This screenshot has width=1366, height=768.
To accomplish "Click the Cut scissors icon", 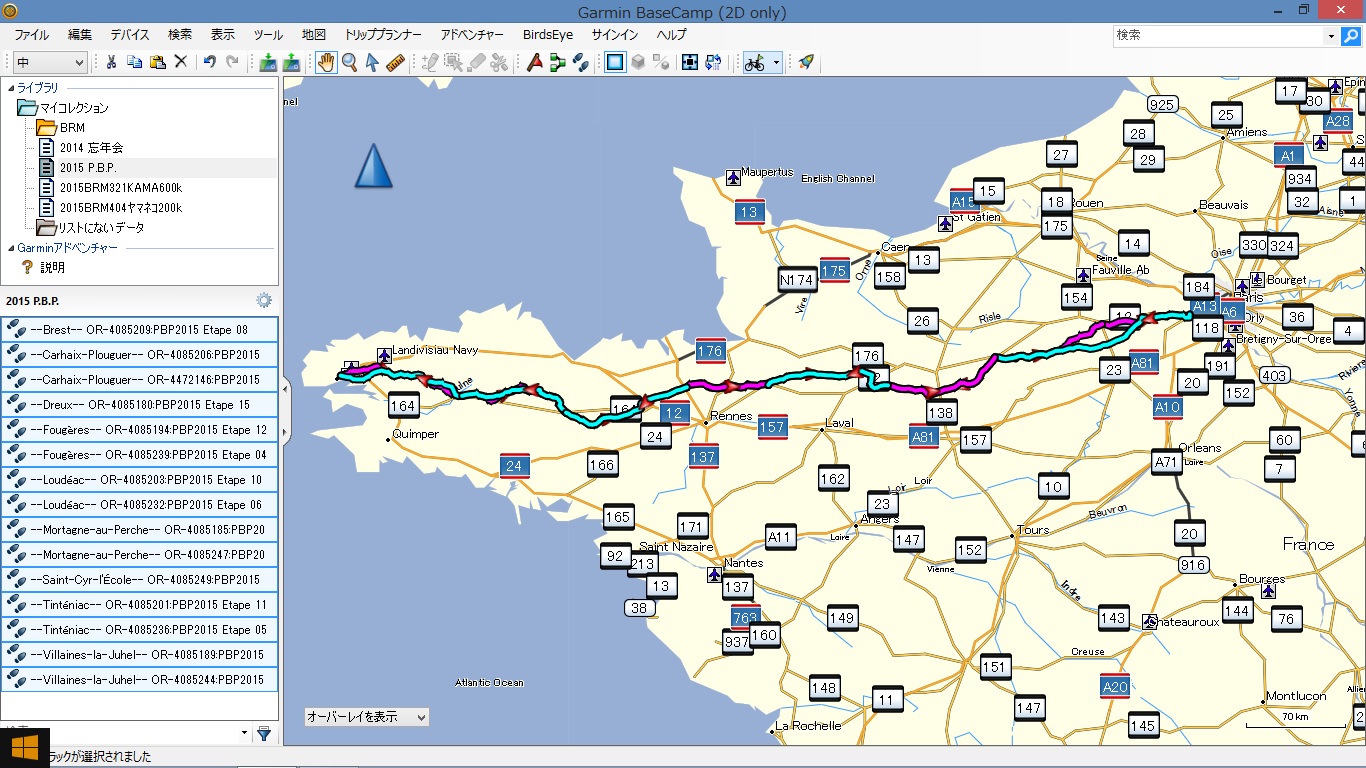I will (x=111, y=62).
